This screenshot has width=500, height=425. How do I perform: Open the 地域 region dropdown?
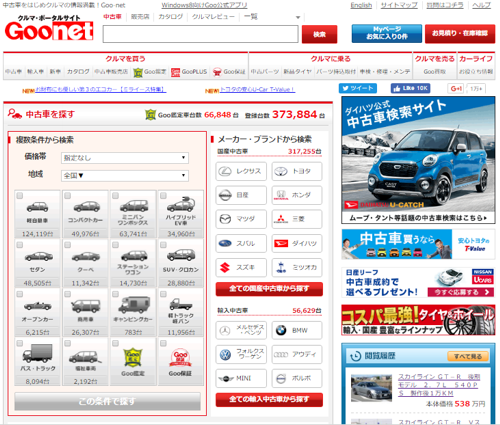[125, 175]
